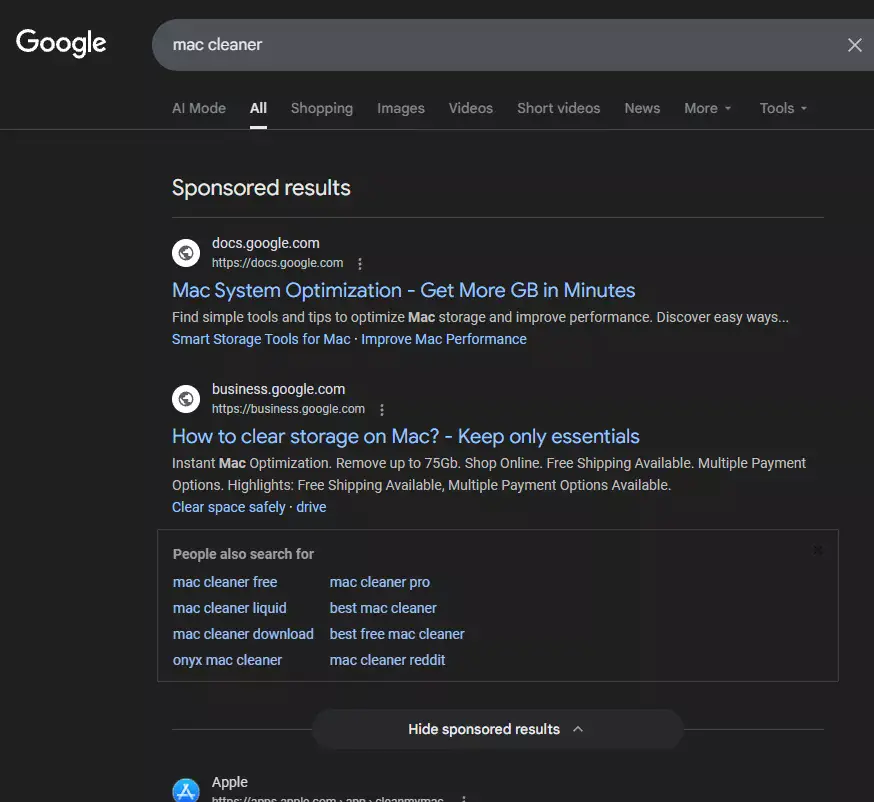The height and width of the screenshot is (802, 874).
Task: Collapse ads using Hide sponsored results
Action: point(497,729)
